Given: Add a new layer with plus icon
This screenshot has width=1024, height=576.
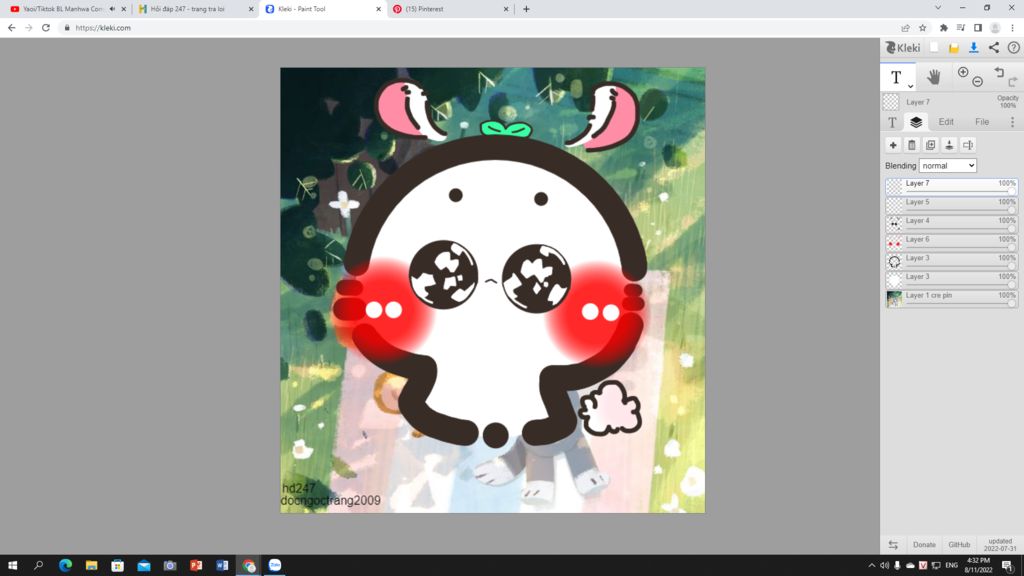Looking at the screenshot, I should click(x=893, y=145).
